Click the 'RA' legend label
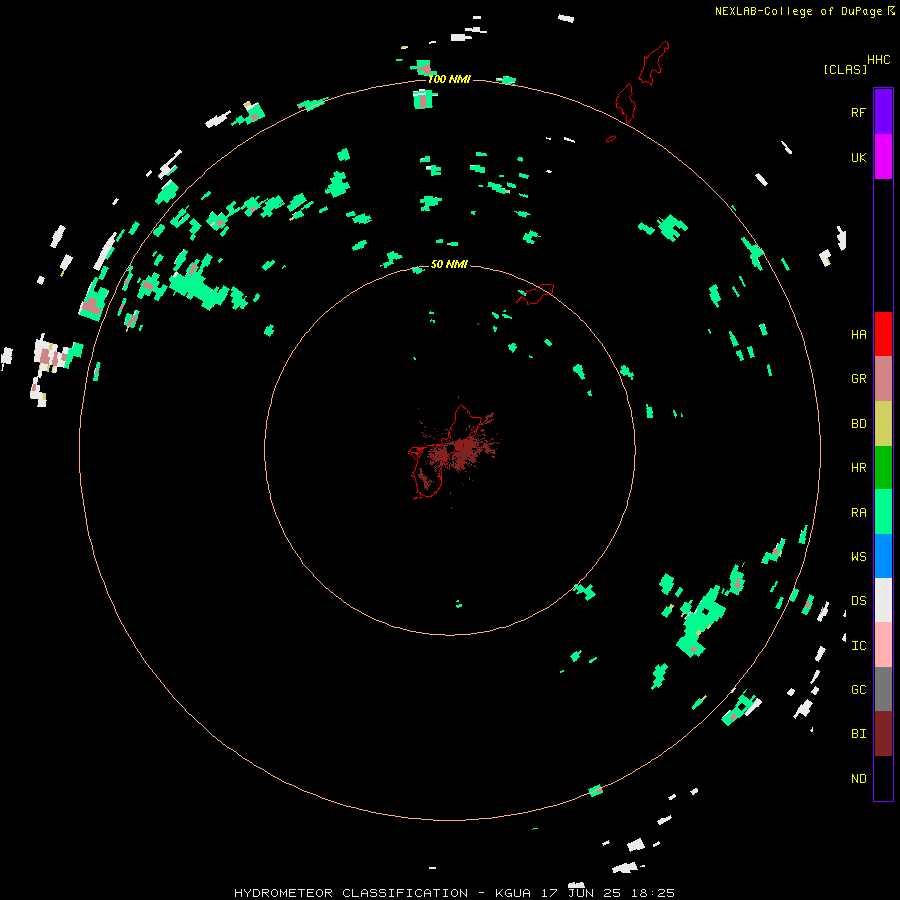This screenshot has height=900, width=900. pyautogui.click(x=858, y=513)
